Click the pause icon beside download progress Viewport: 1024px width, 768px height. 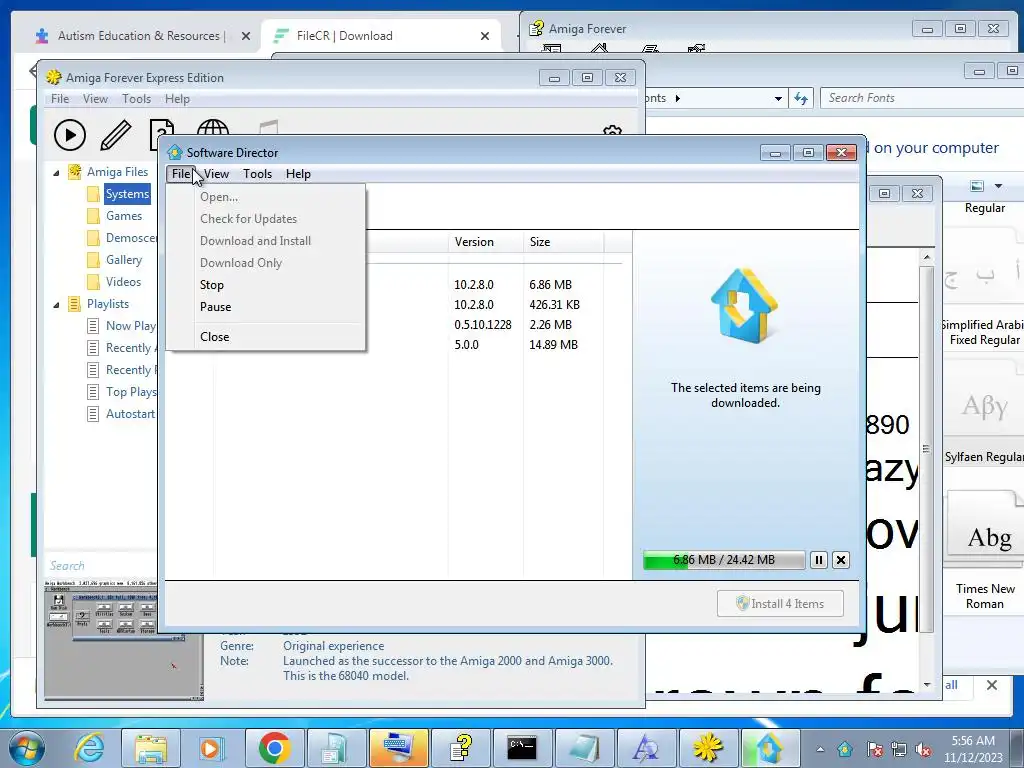[x=818, y=560]
